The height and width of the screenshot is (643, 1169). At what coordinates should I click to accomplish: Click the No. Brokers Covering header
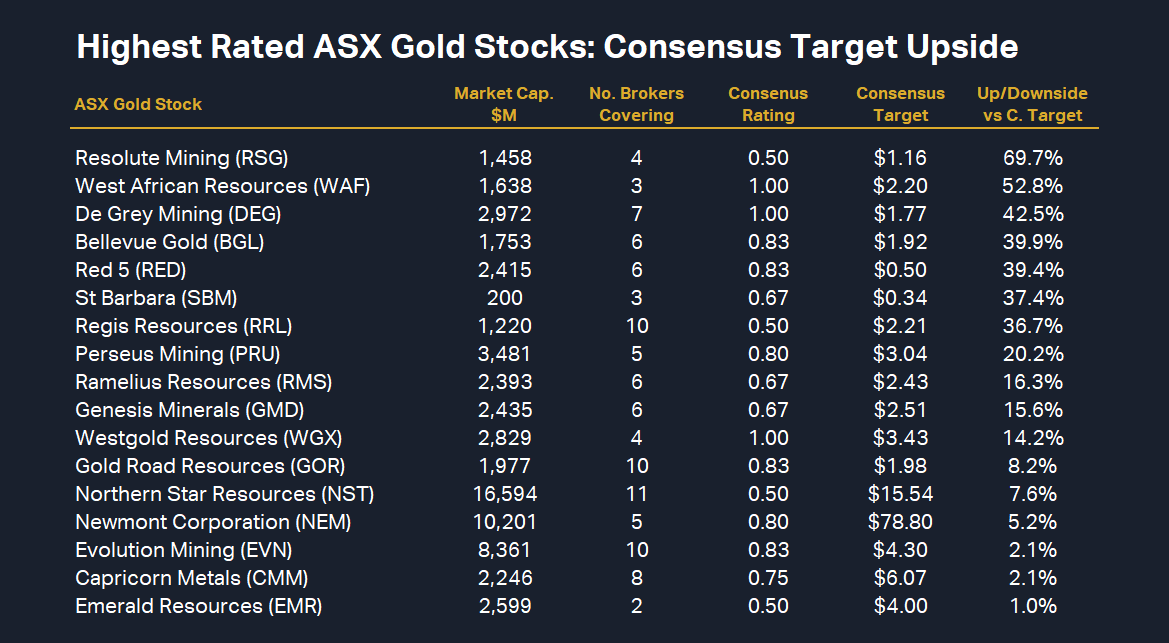pos(636,104)
